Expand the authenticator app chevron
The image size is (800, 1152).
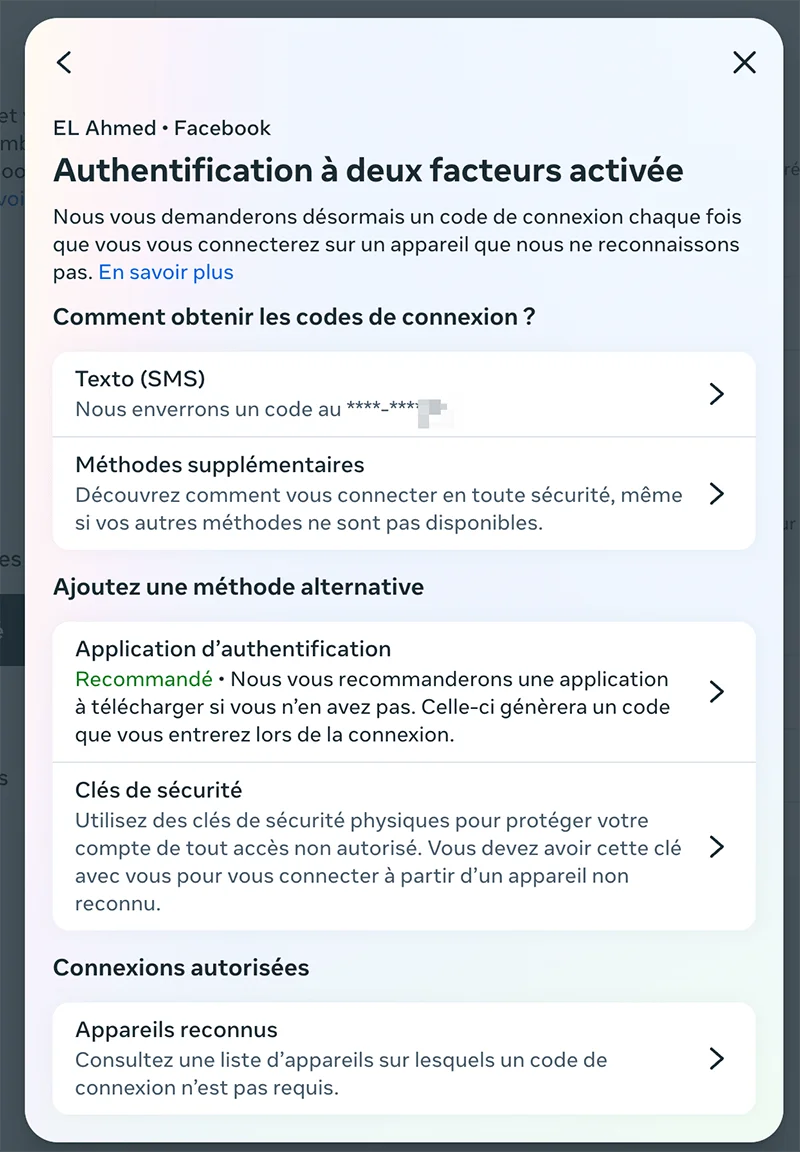(x=716, y=691)
